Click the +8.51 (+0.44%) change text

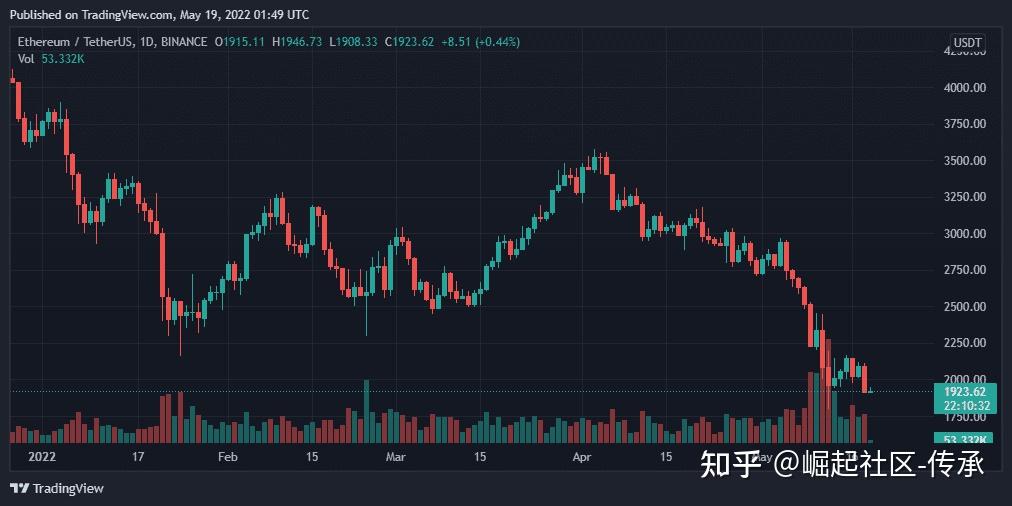point(481,42)
